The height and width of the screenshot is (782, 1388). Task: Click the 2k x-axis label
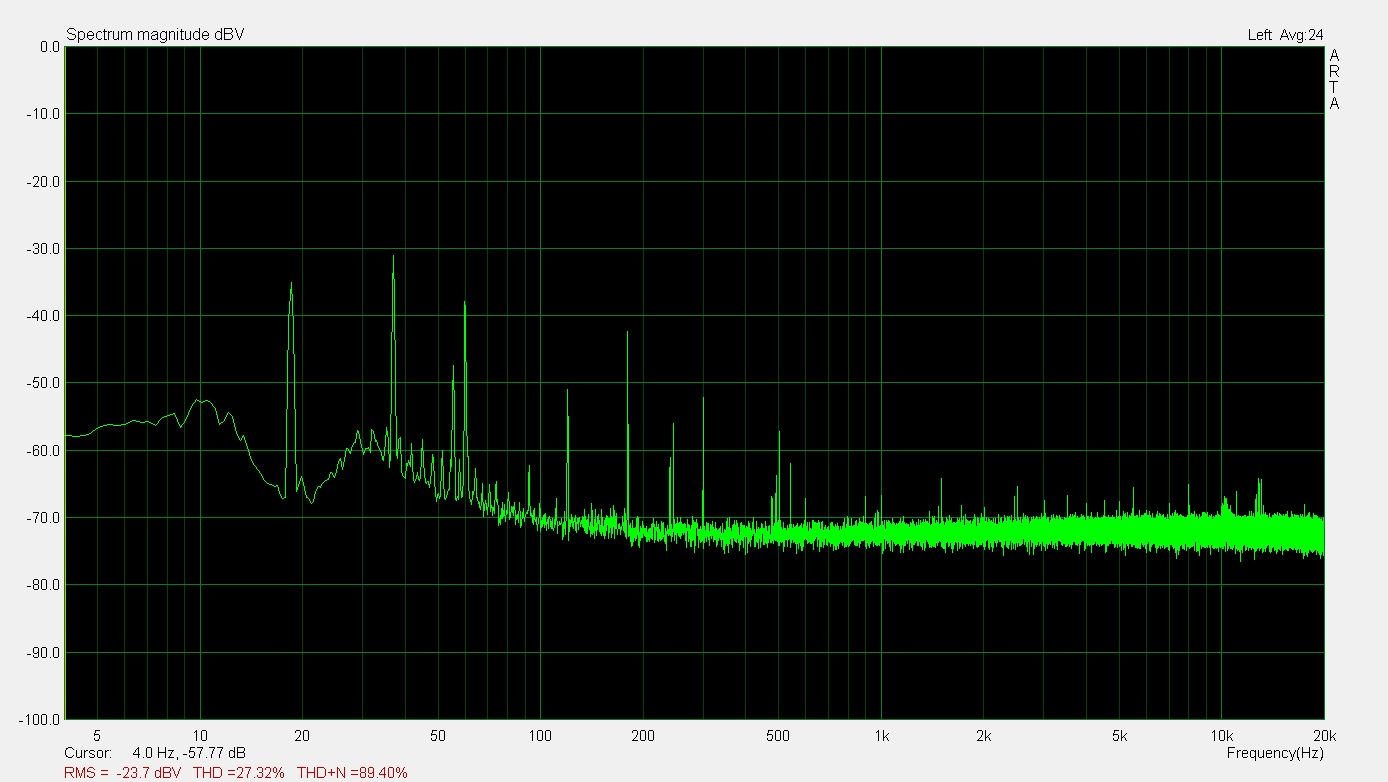click(x=983, y=736)
